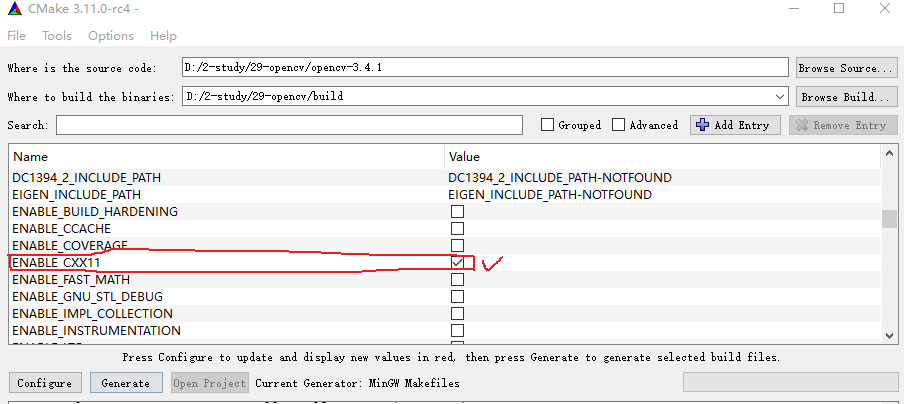The image size is (904, 404).
Task: Click Current Generator: MinGW Makefiles text
Action: (357, 383)
